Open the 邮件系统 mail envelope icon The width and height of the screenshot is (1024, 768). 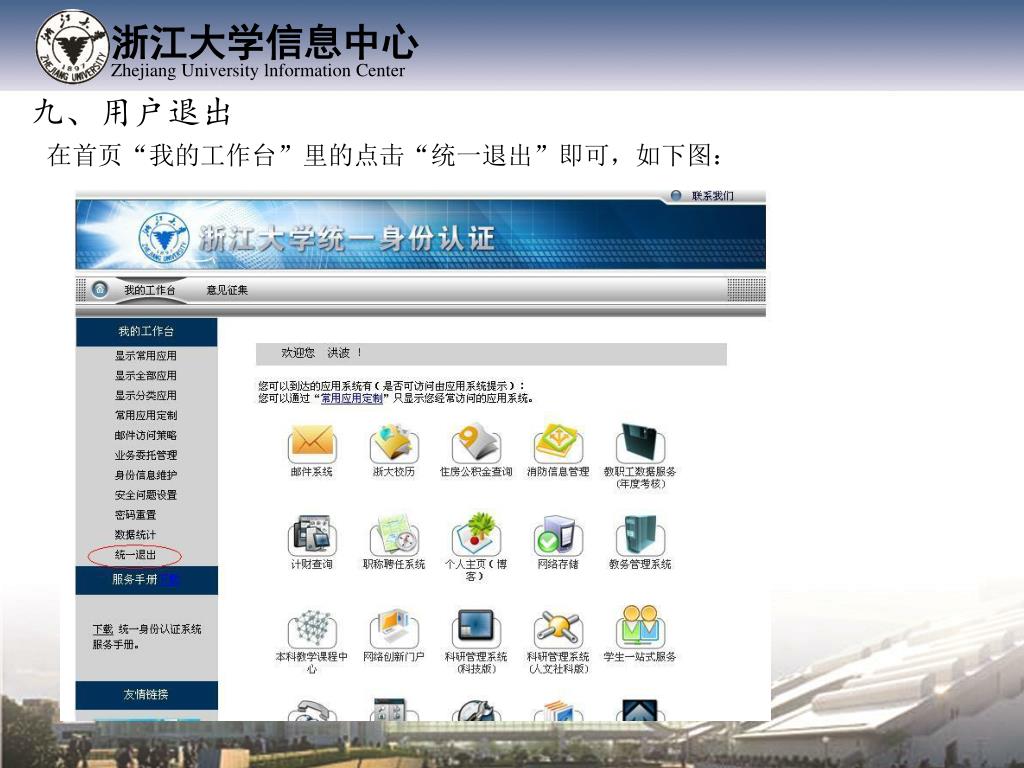[312, 442]
